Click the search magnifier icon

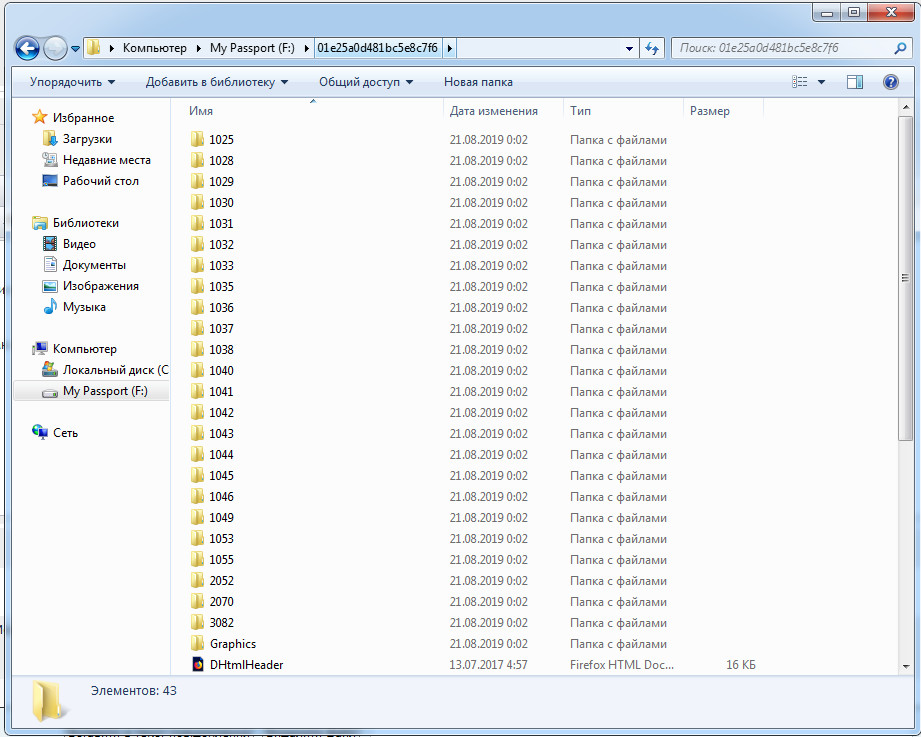pos(899,48)
